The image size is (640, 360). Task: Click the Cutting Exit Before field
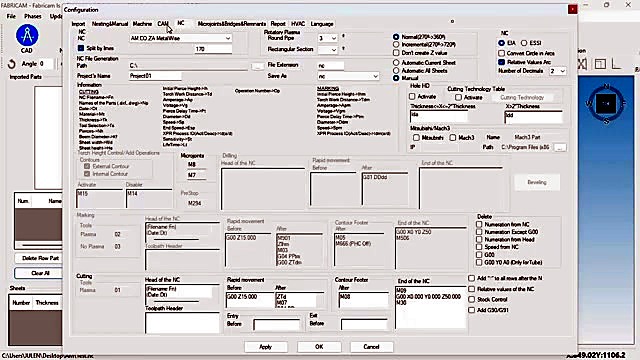[364, 325]
